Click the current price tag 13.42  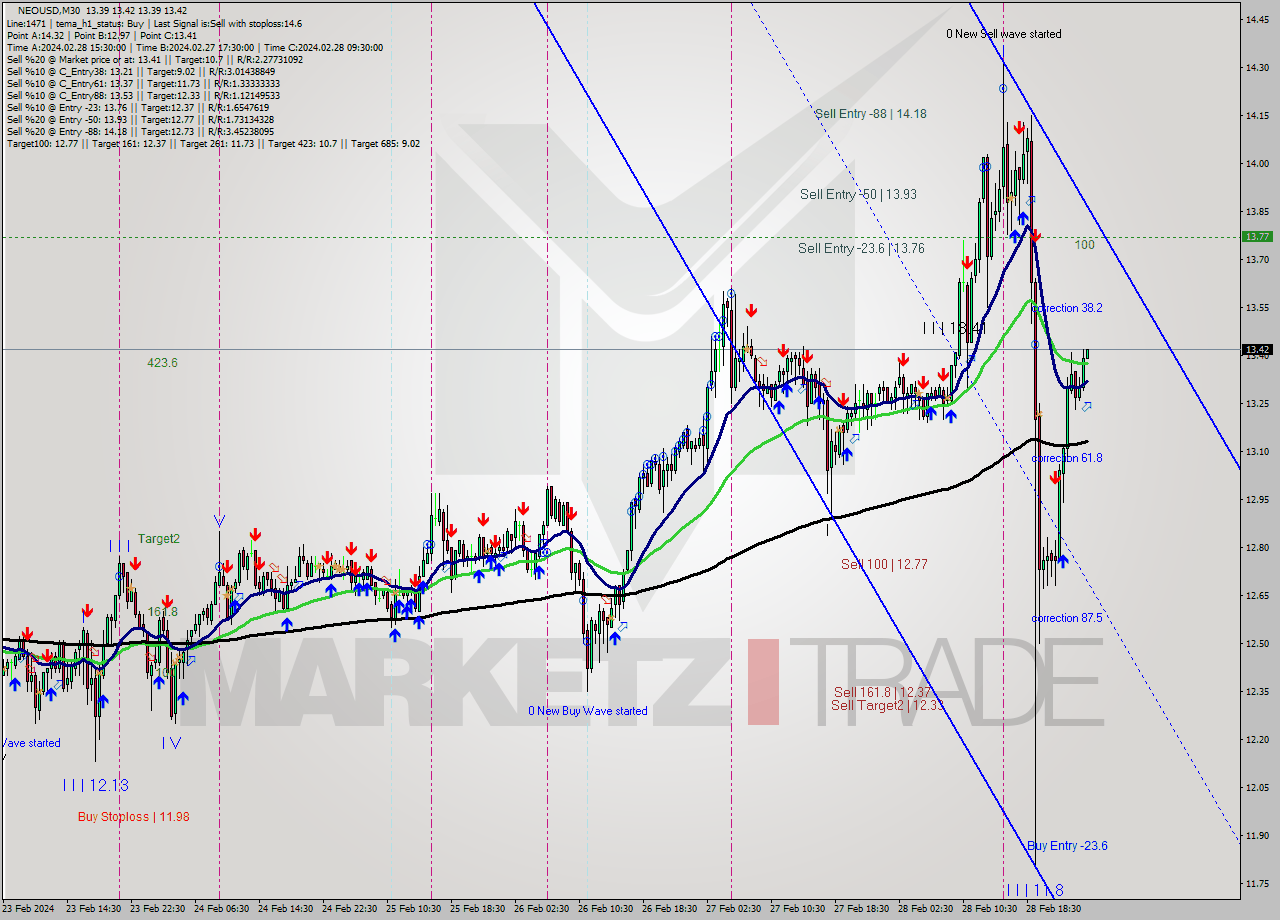coord(1257,350)
